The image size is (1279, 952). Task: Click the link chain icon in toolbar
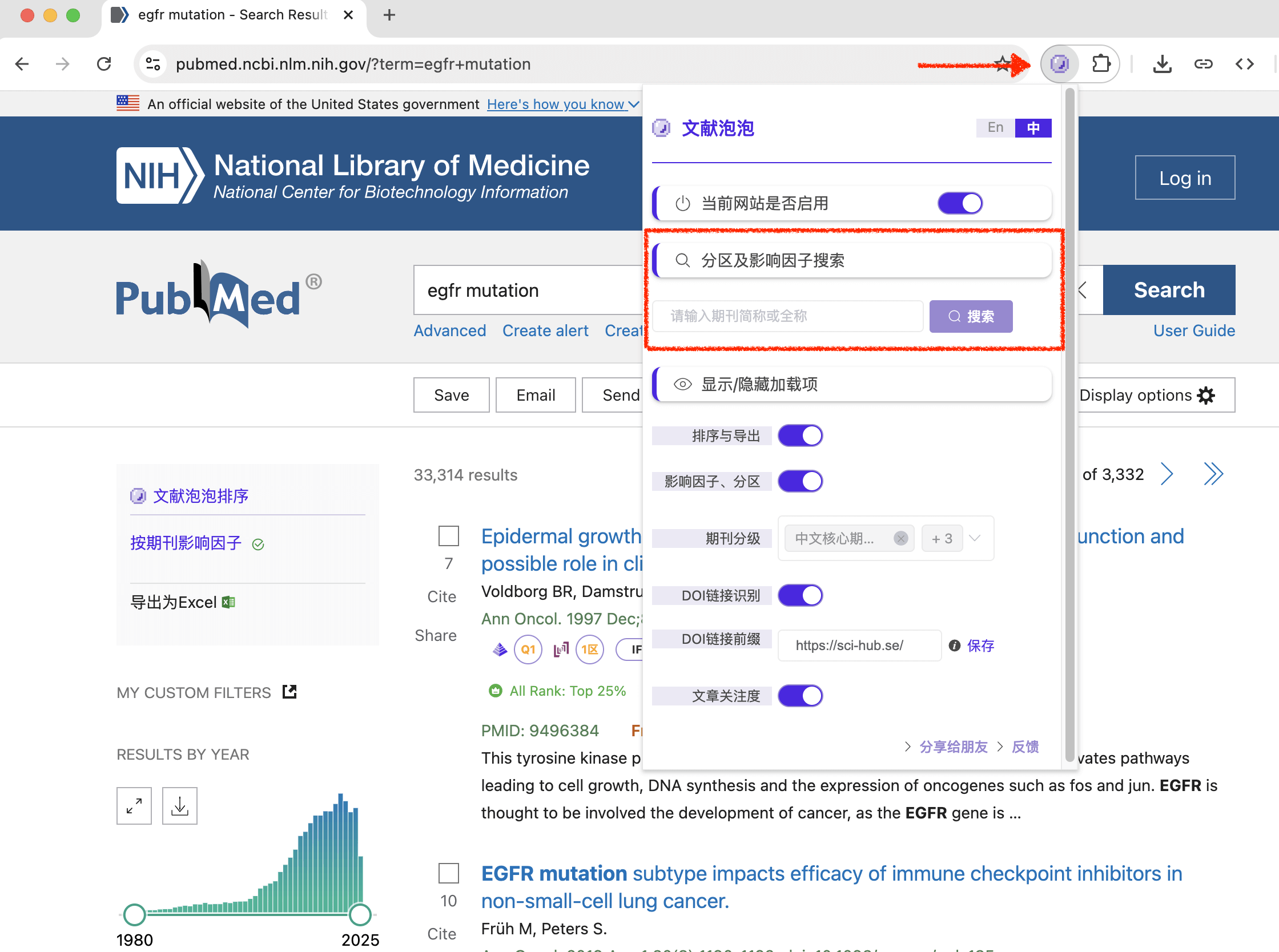click(1203, 64)
